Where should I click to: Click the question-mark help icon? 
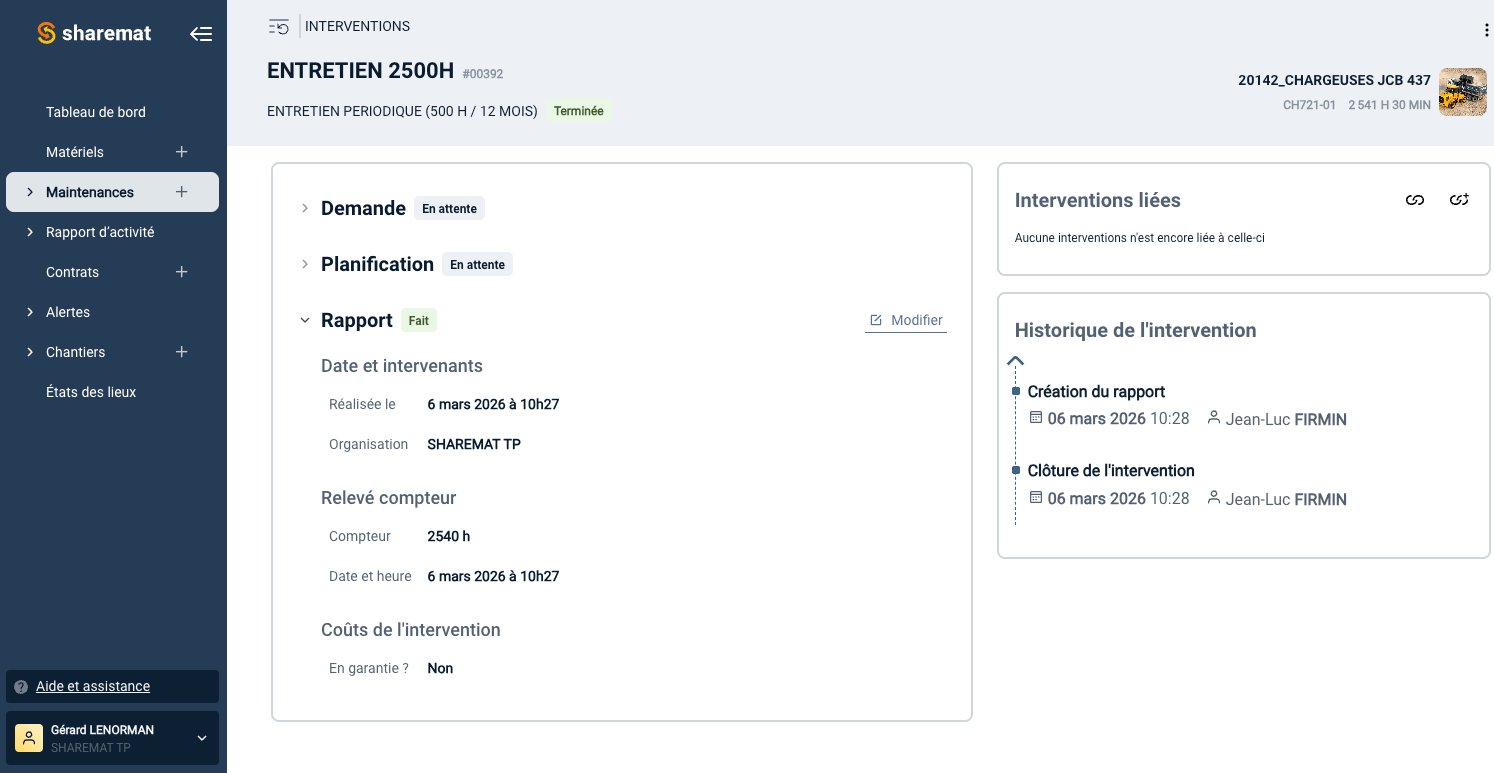[20, 686]
